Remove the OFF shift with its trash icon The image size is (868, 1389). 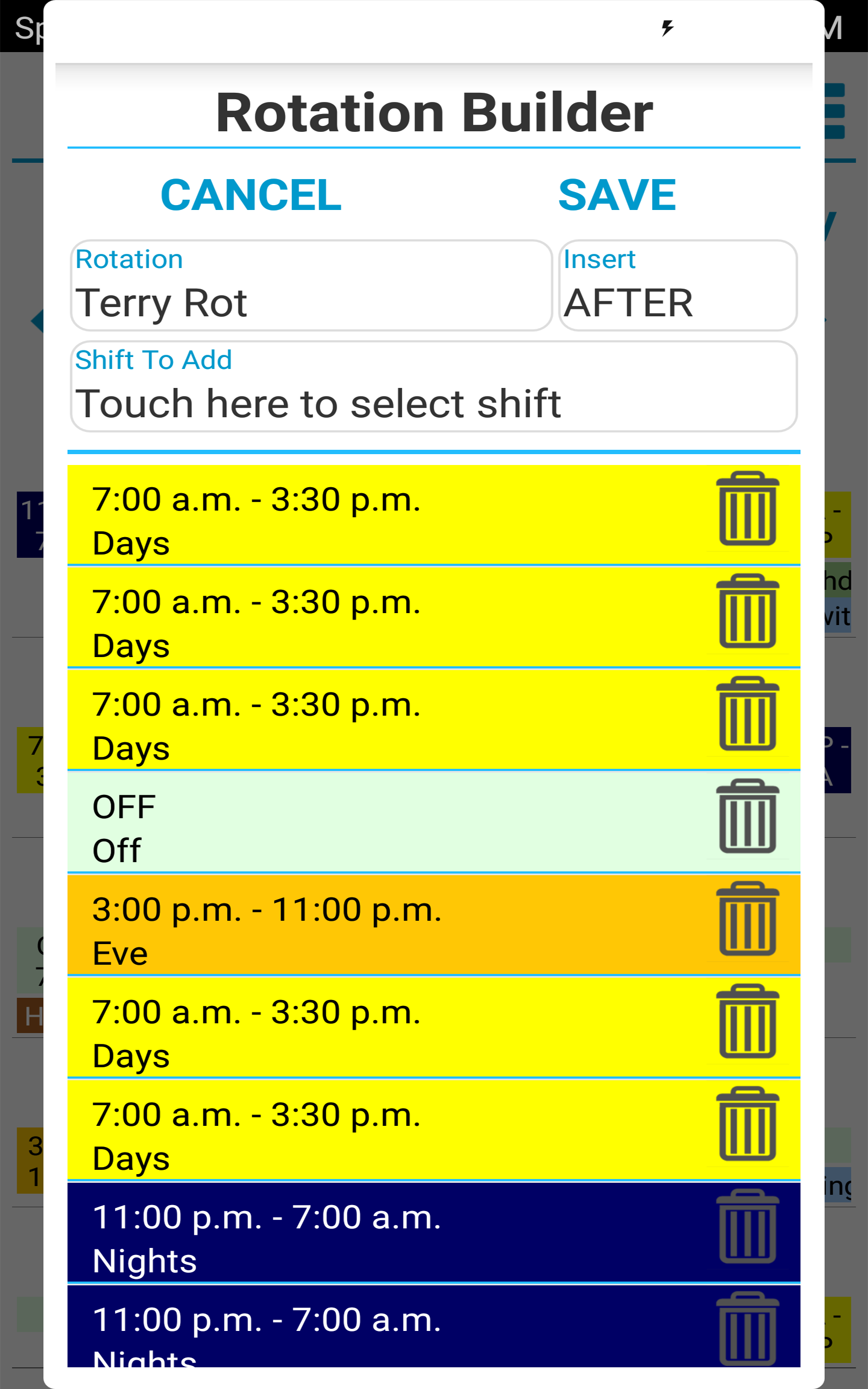pyautogui.click(x=746, y=818)
